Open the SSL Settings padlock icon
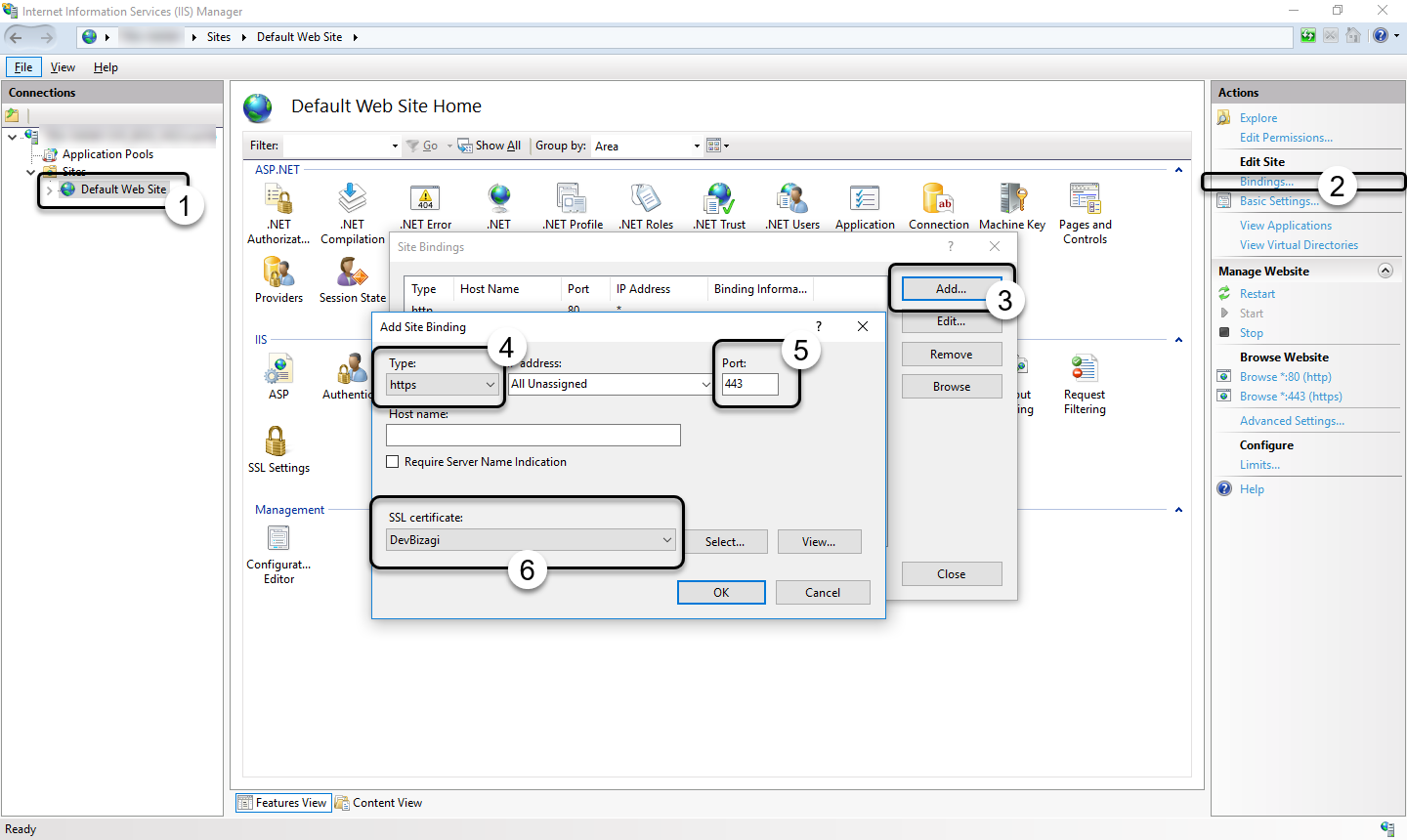 point(277,441)
